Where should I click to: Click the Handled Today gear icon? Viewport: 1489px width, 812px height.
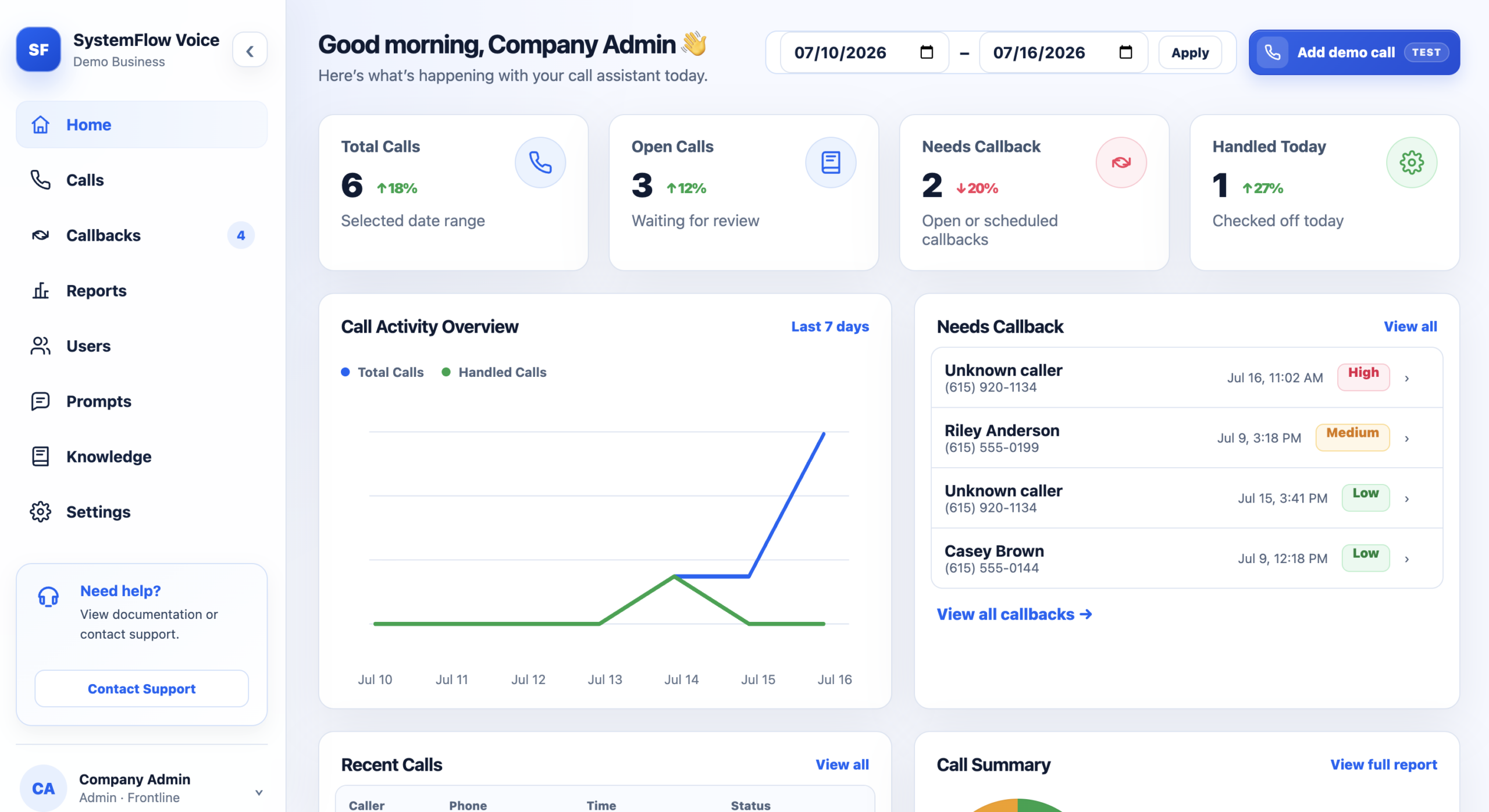[1411, 162]
